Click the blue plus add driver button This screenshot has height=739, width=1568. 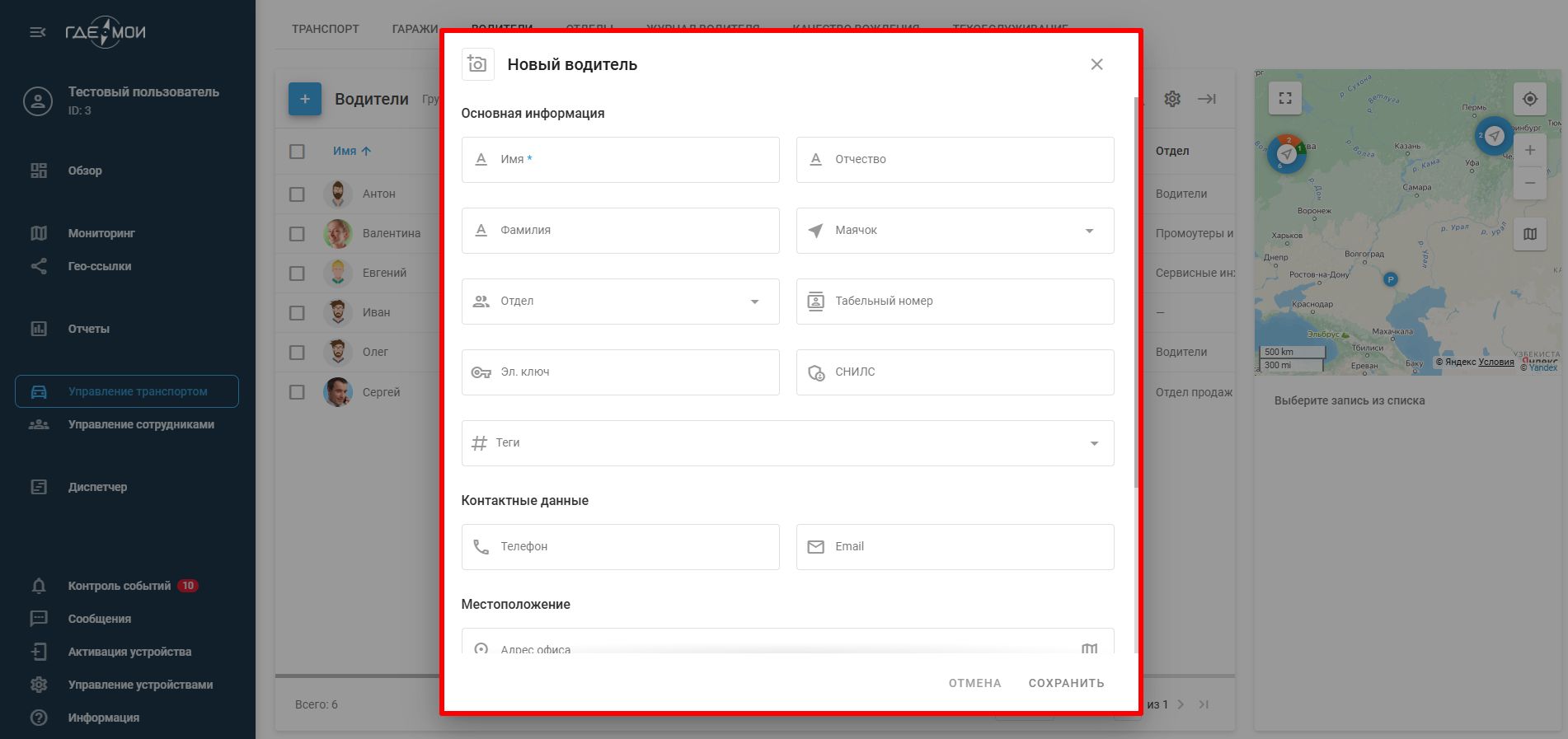(304, 99)
